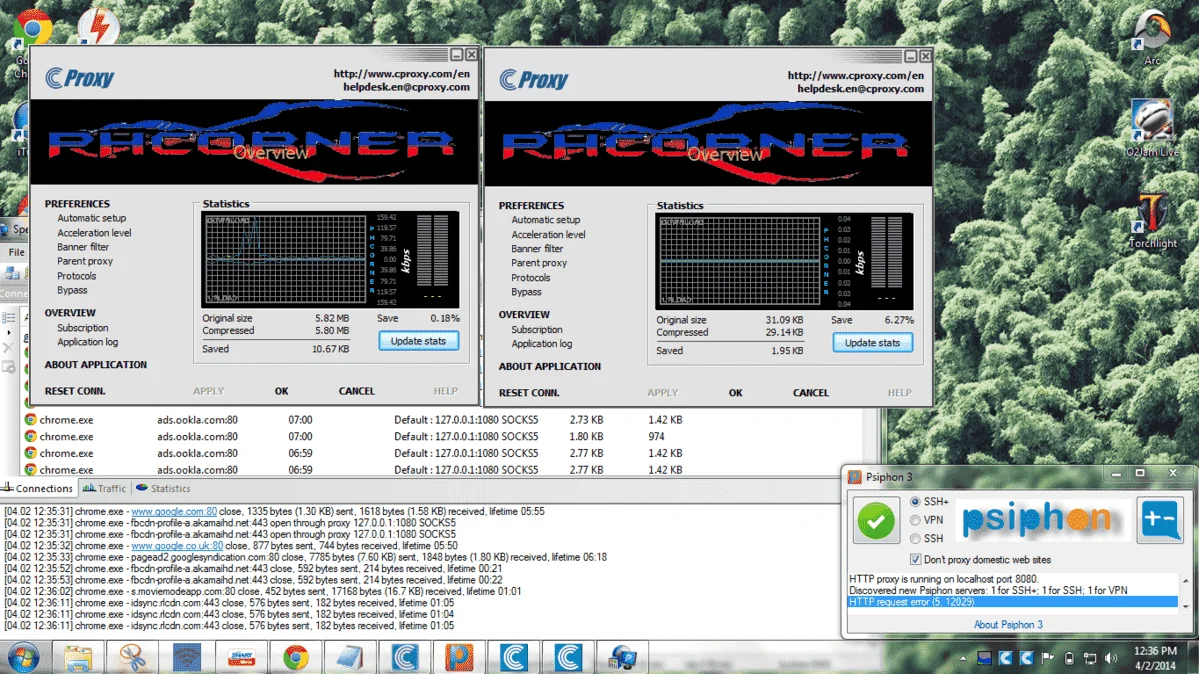1199x674 pixels.
Task: Open www.google.co.uk:80 link in Proxifier log
Action: click(177, 546)
